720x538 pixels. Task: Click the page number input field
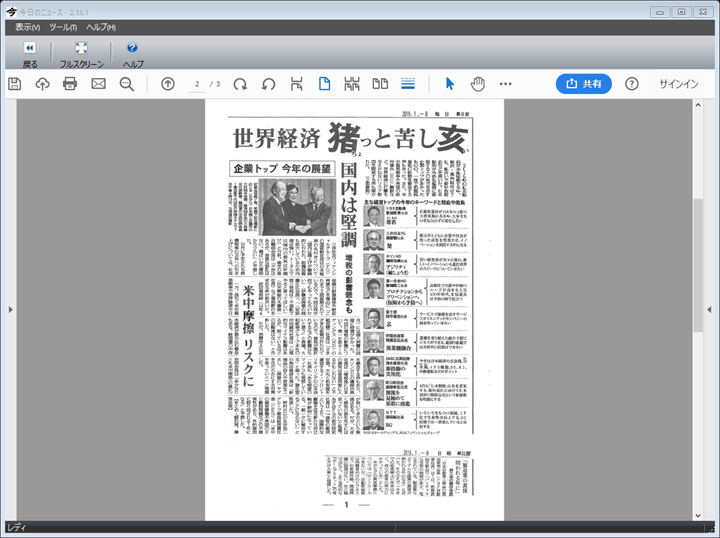point(198,84)
